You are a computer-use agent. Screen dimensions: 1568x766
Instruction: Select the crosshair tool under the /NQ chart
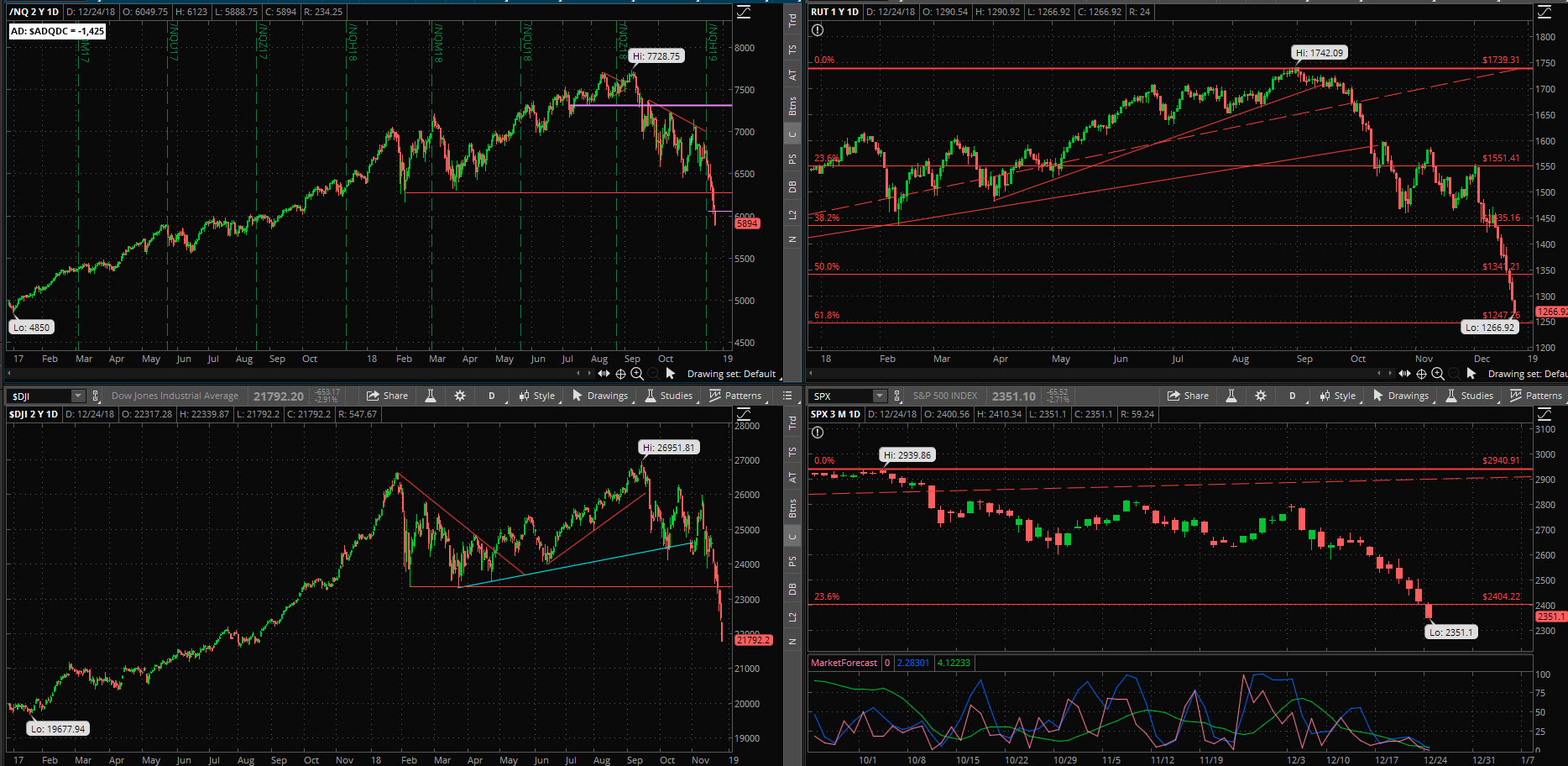[x=620, y=374]
